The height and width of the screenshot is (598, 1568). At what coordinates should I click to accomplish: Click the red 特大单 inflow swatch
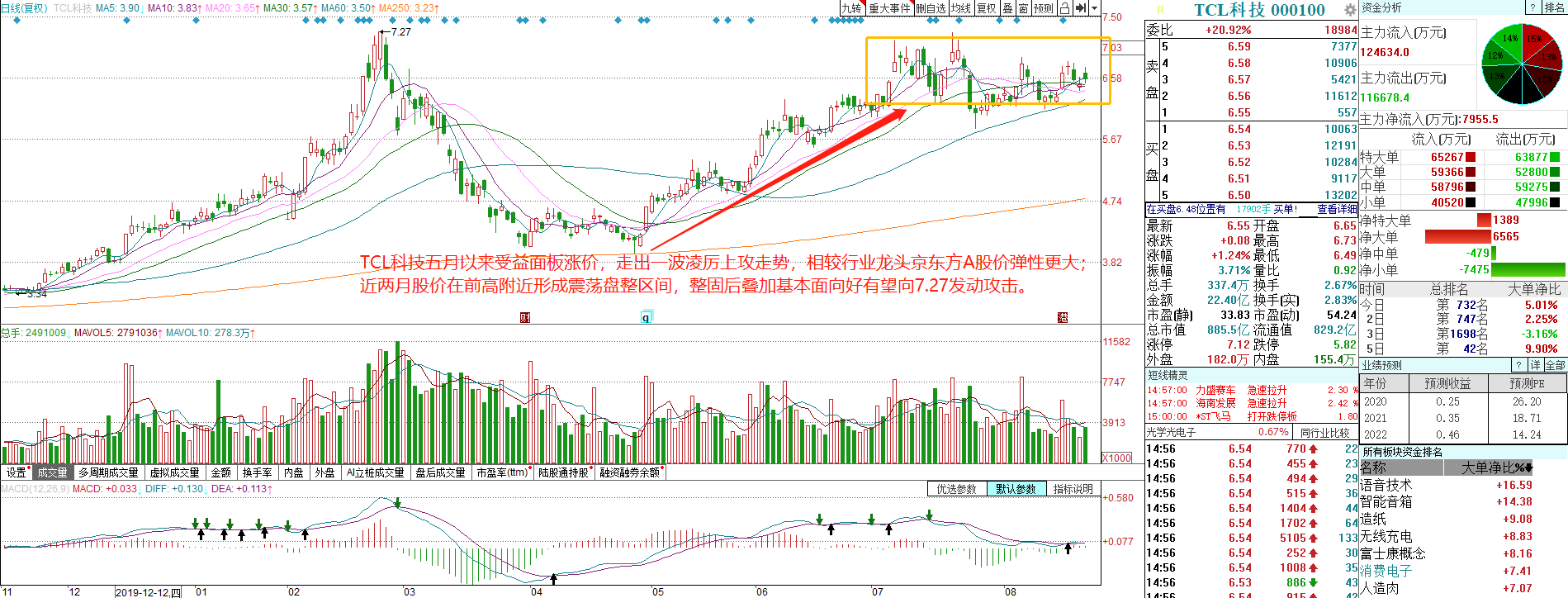1471,157
